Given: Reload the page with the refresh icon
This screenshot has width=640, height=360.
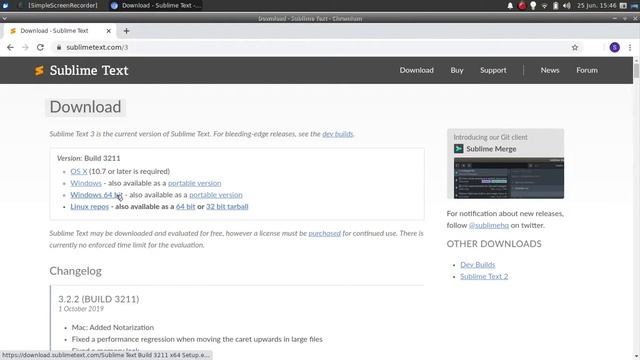Looking at the screenshot, I should [x=40, y=47].
